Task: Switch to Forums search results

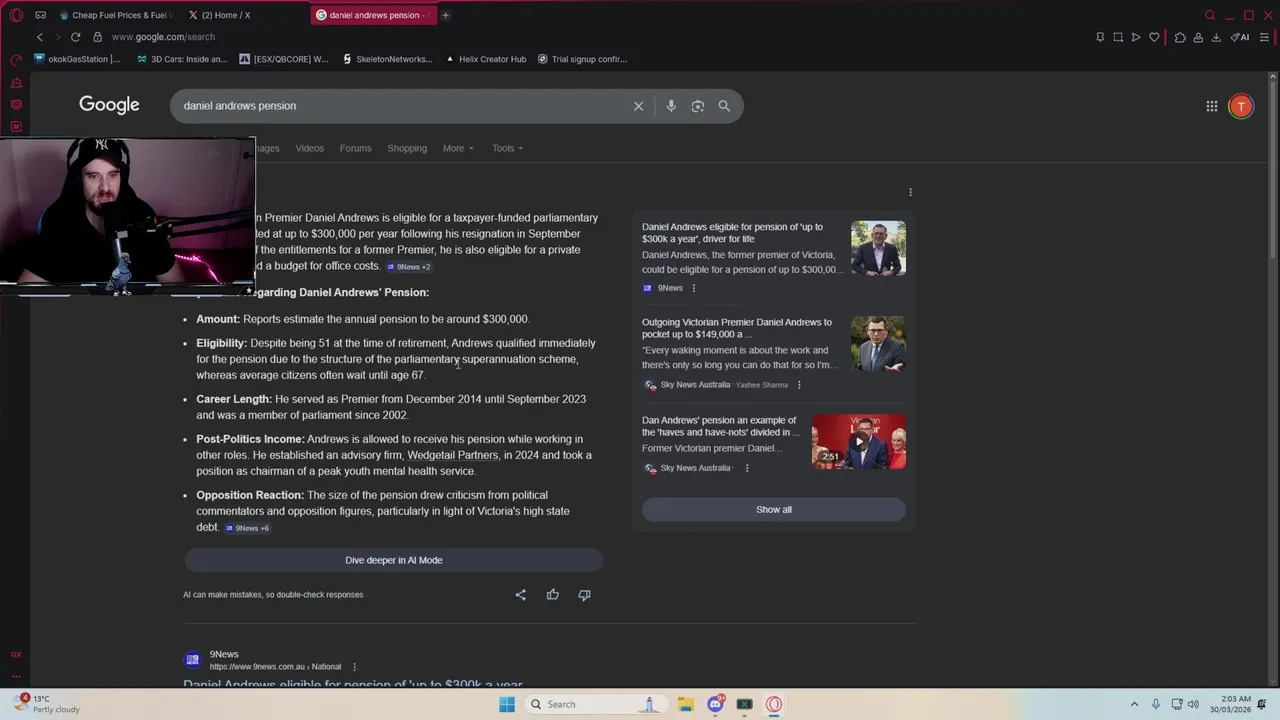Action: 355,148
